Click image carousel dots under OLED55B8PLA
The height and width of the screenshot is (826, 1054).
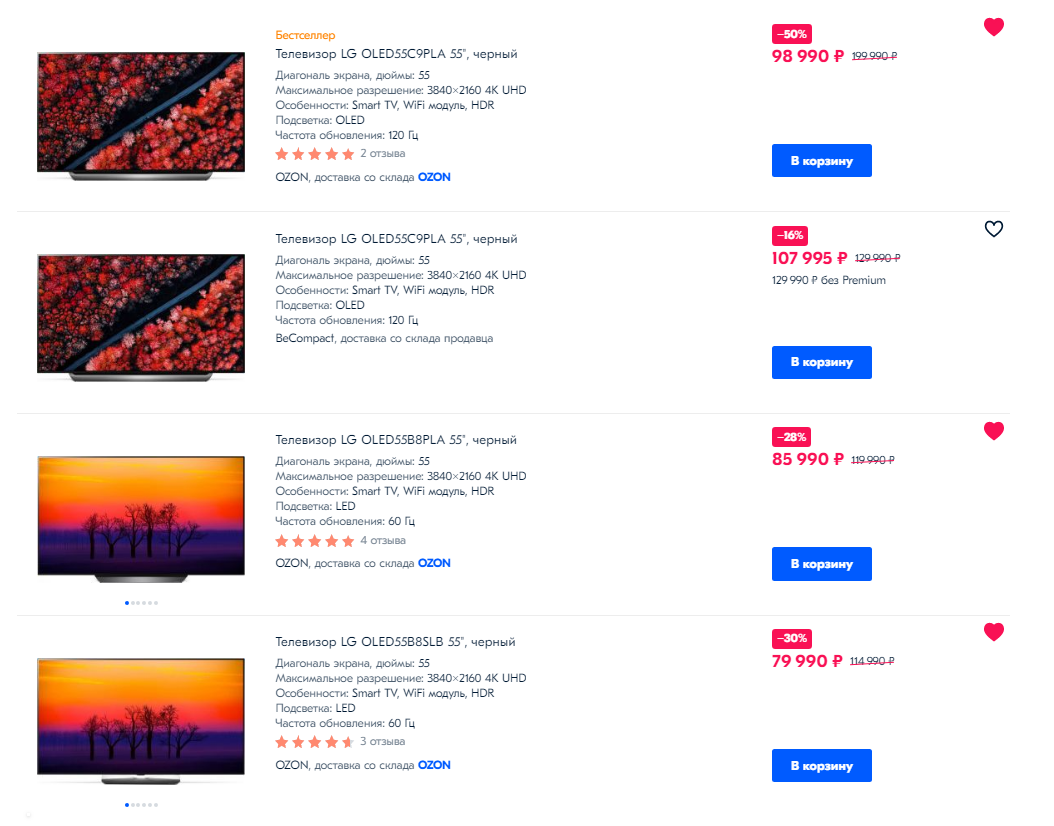point(141,603)
